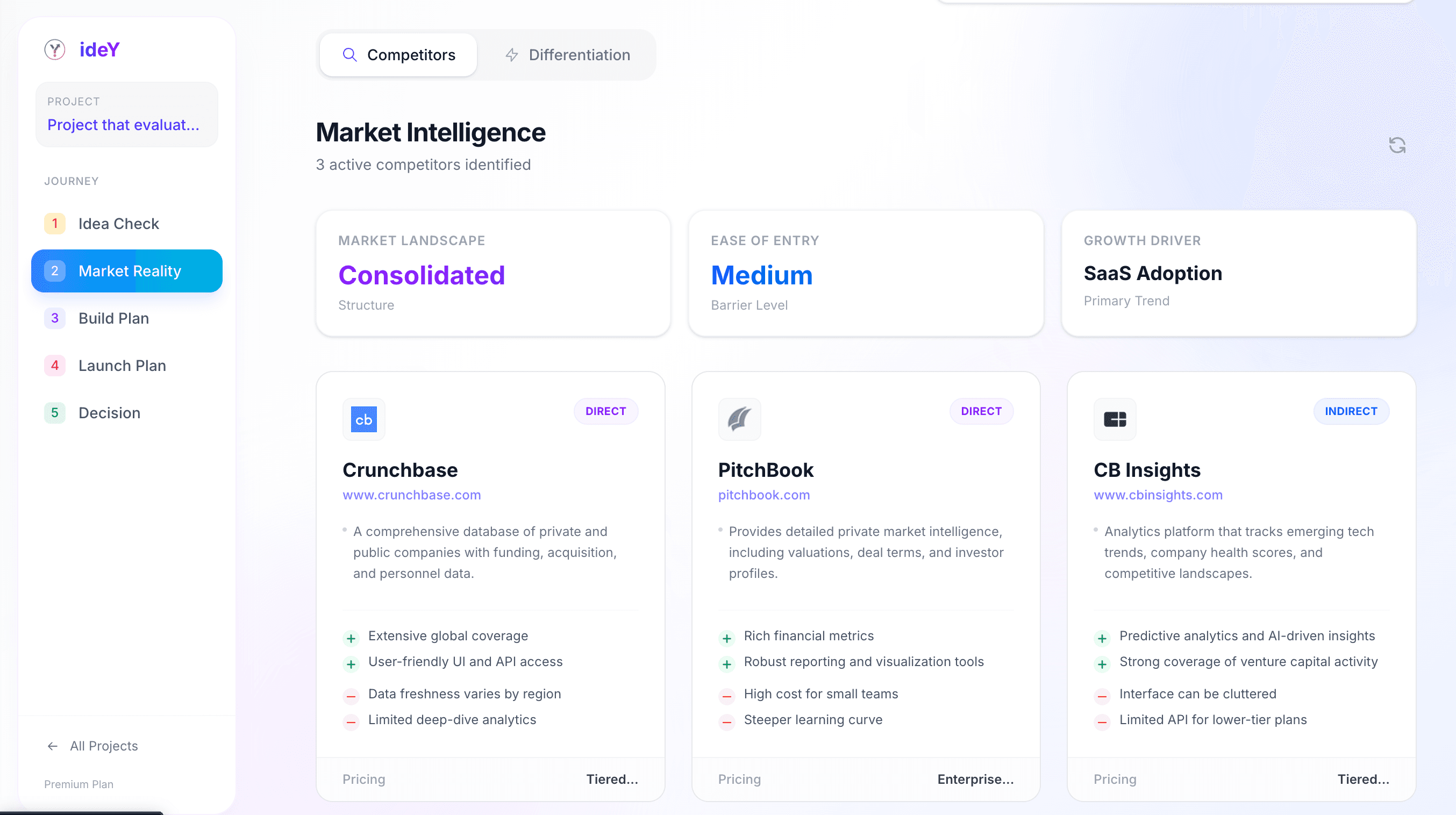Expand the truncated project name selector
The height and width of the screenshot is (815, 1456).
pos(123,125)
